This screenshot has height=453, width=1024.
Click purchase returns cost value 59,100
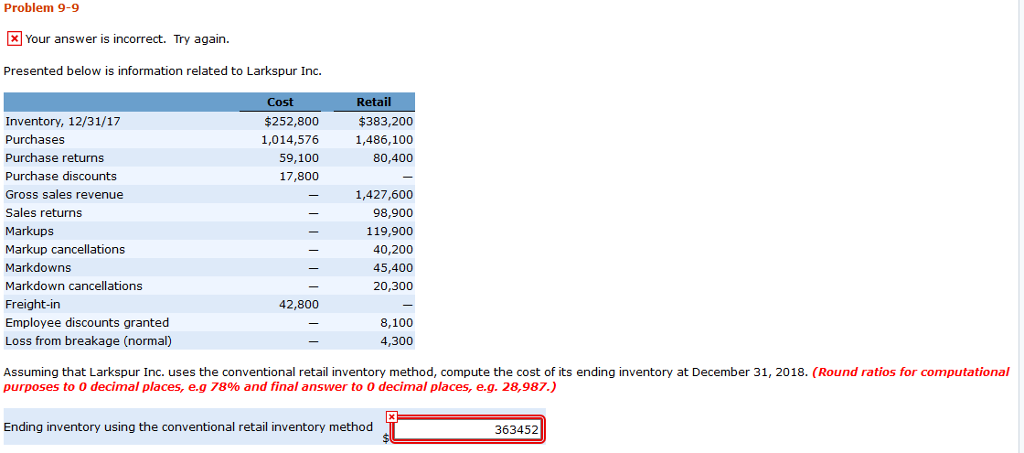tap(300, 158)
